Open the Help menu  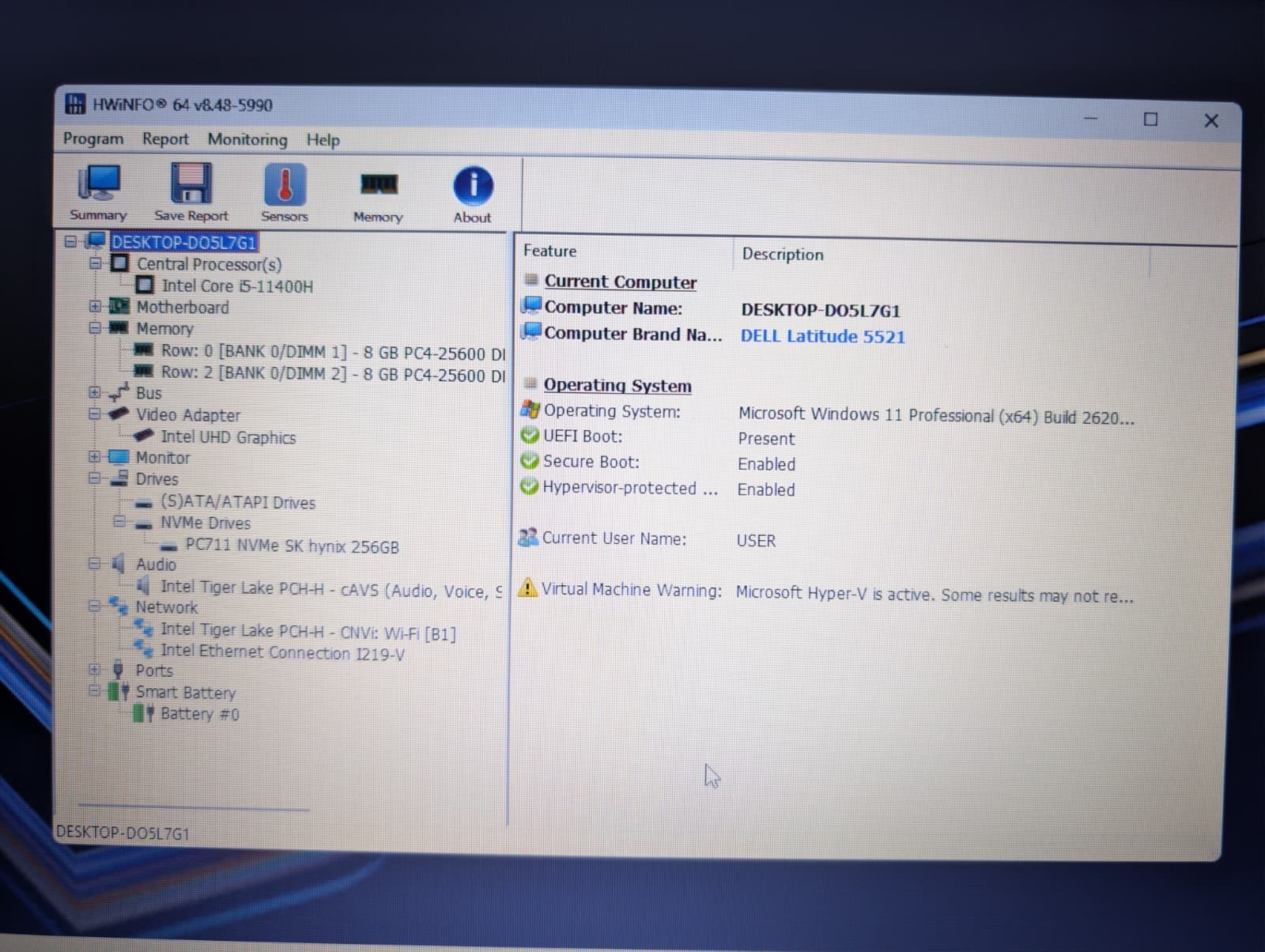323,140
